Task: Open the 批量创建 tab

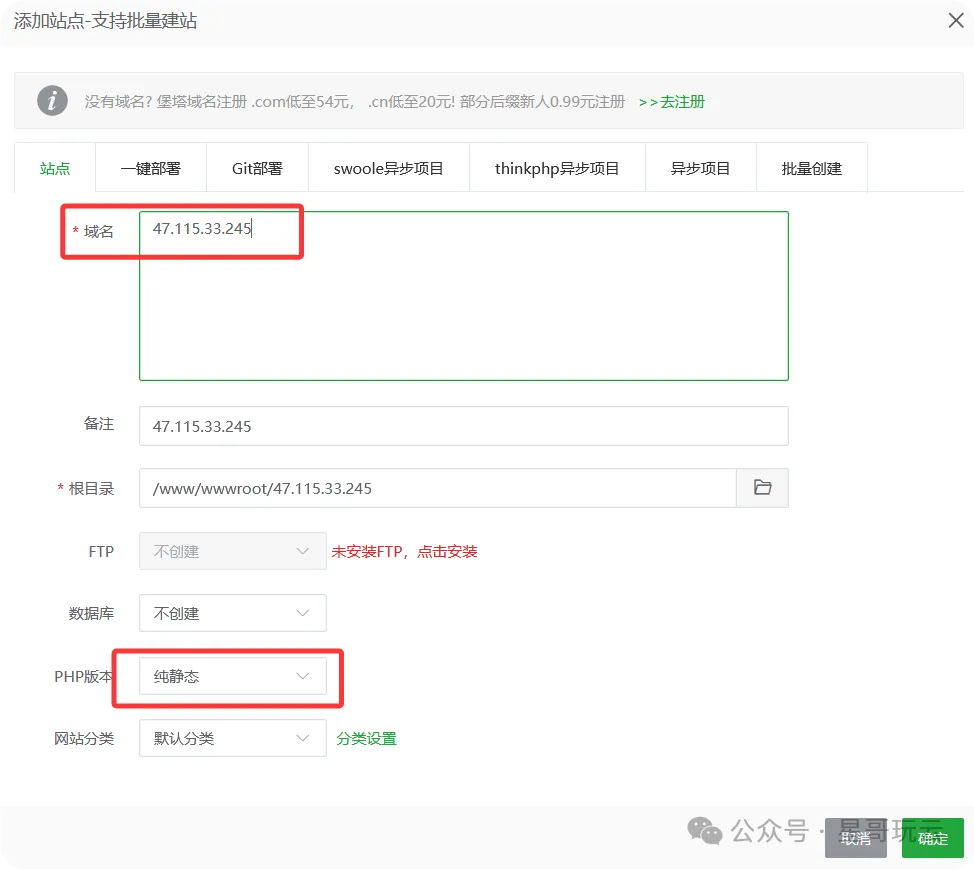Action: (x=811, y=167)
